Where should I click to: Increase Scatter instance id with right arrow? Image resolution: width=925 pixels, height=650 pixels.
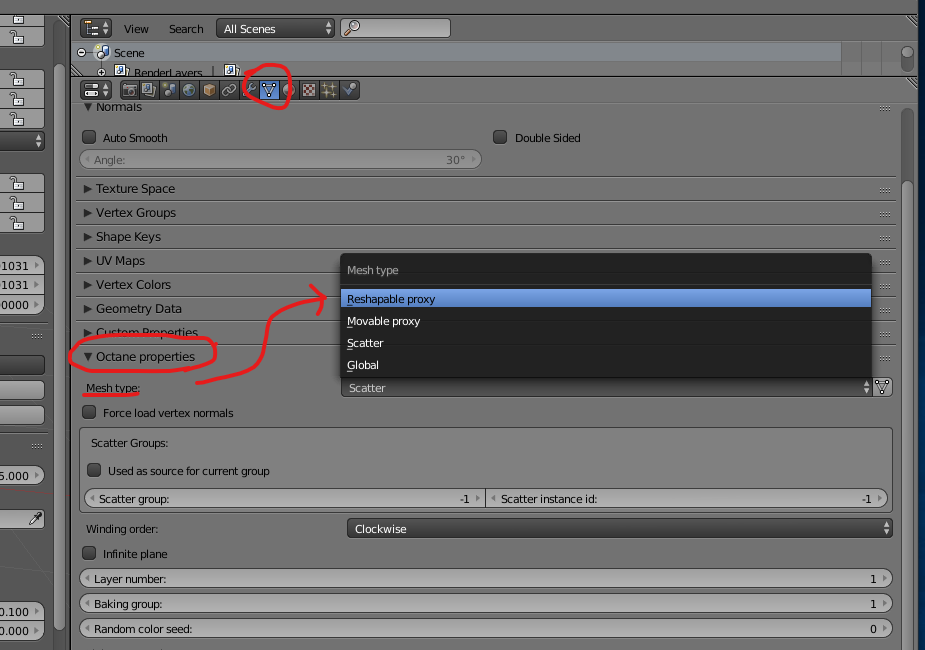pyautogui.click(x=880, y=498)
